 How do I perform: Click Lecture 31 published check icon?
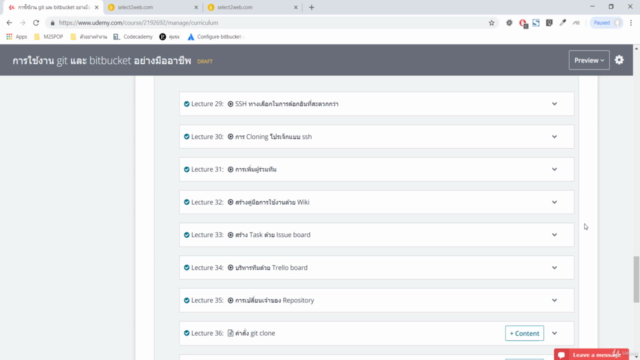pyautogui.click(x=187, y=169)
